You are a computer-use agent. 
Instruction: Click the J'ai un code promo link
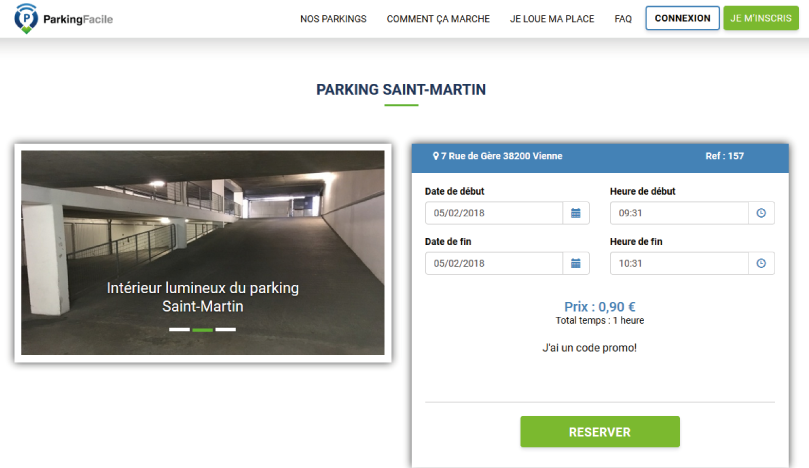tap(589, 348)
